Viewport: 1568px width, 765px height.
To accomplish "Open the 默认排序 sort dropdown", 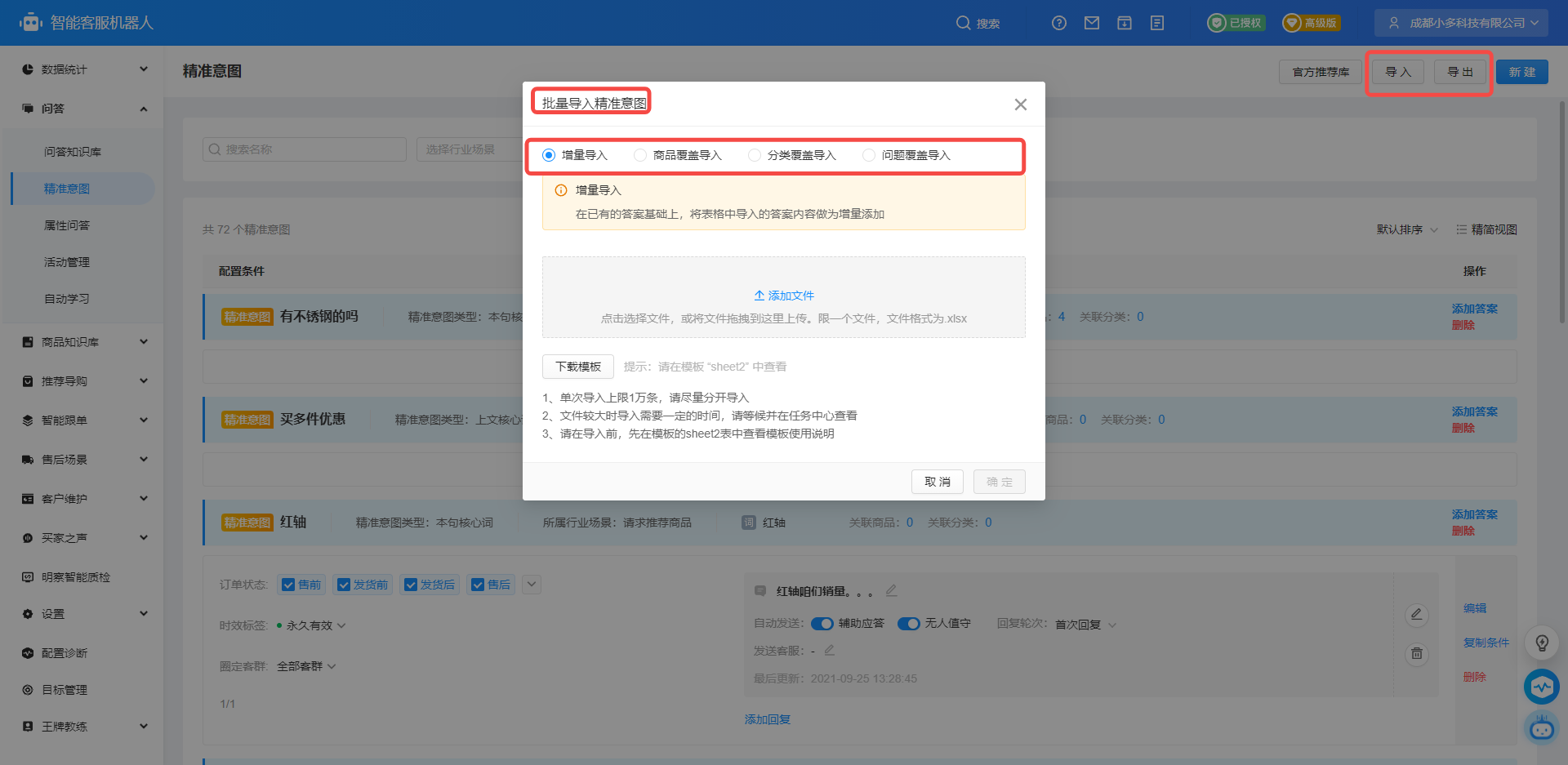I will (1407, 229).
